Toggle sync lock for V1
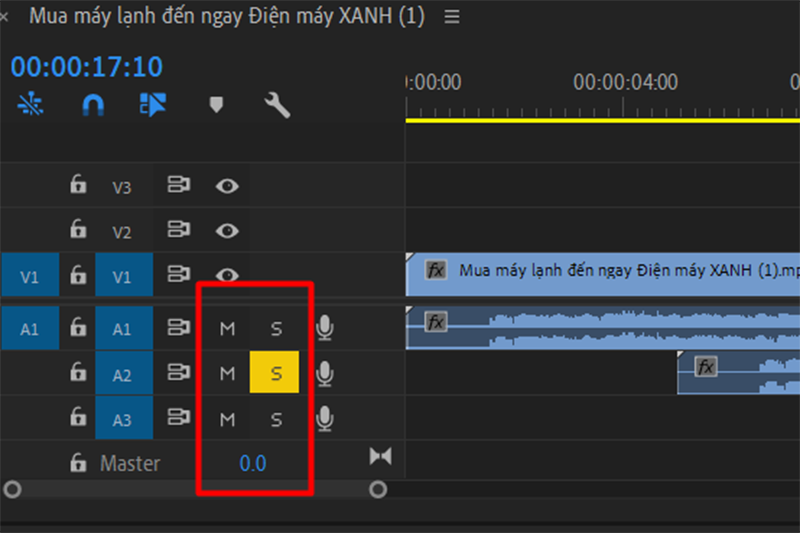 [x=179, y=273]
